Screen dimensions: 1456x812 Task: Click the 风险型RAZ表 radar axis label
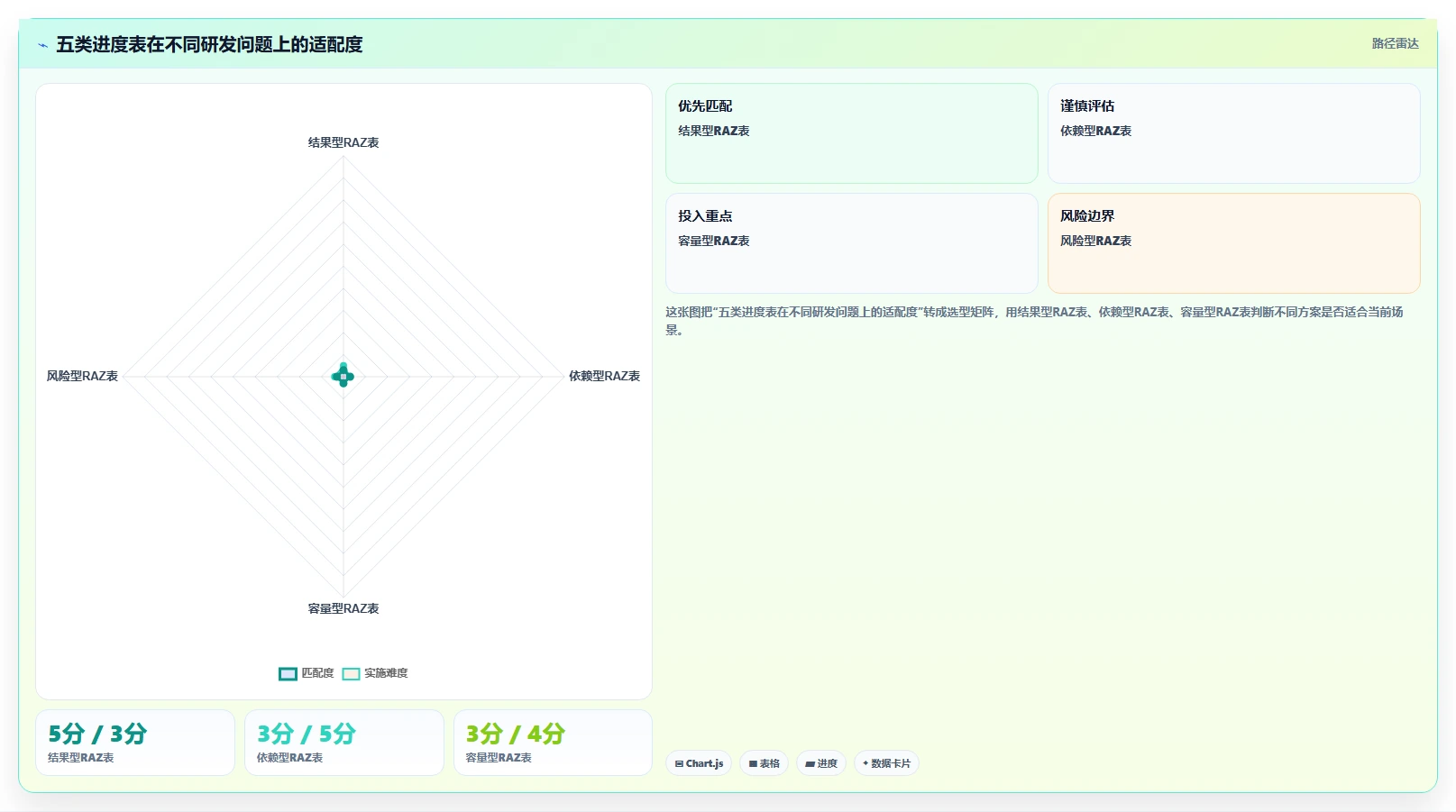(82, 376)
